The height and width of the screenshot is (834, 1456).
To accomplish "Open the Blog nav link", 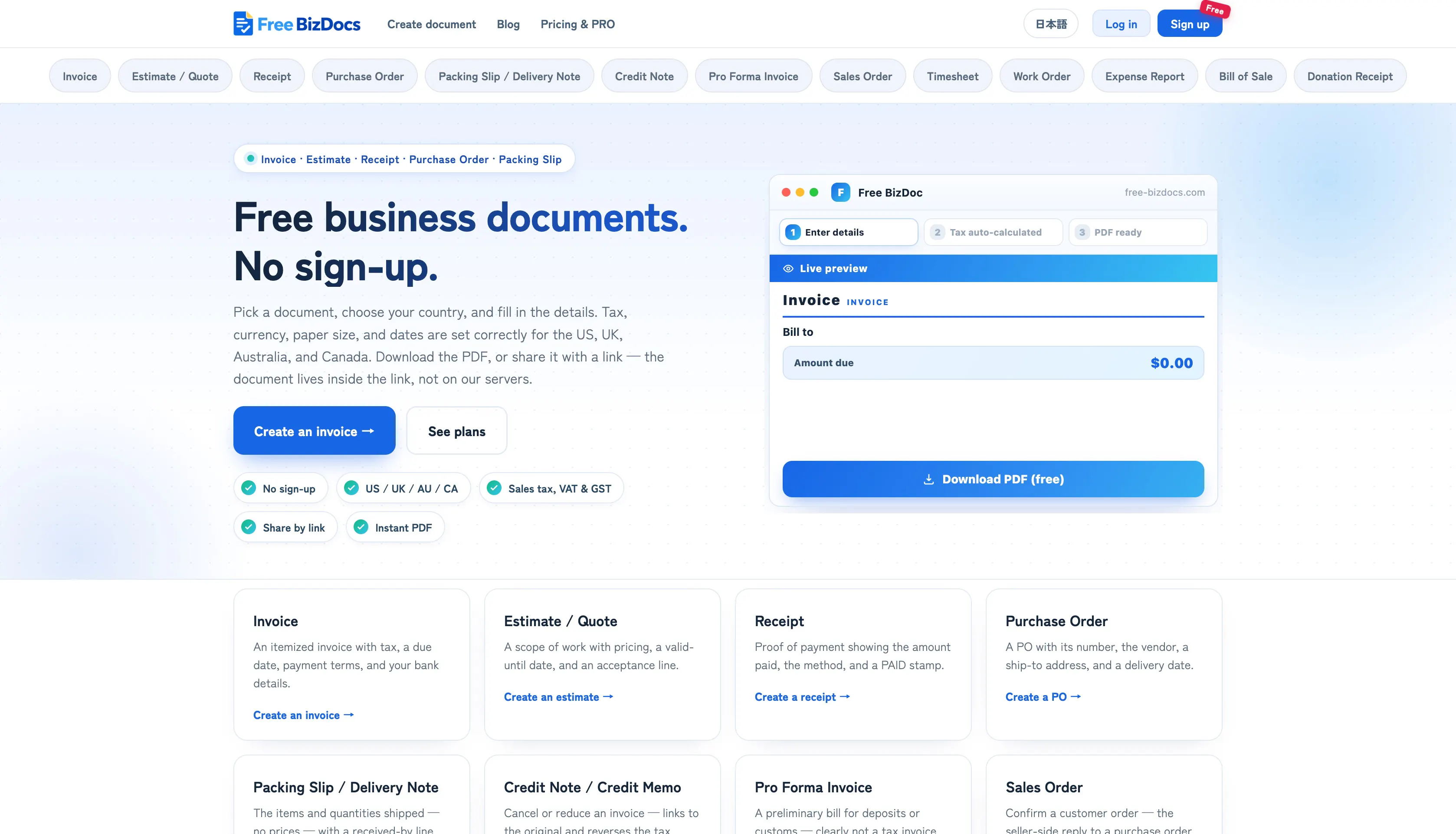I will pyautogui.click(x=508, y=24).
